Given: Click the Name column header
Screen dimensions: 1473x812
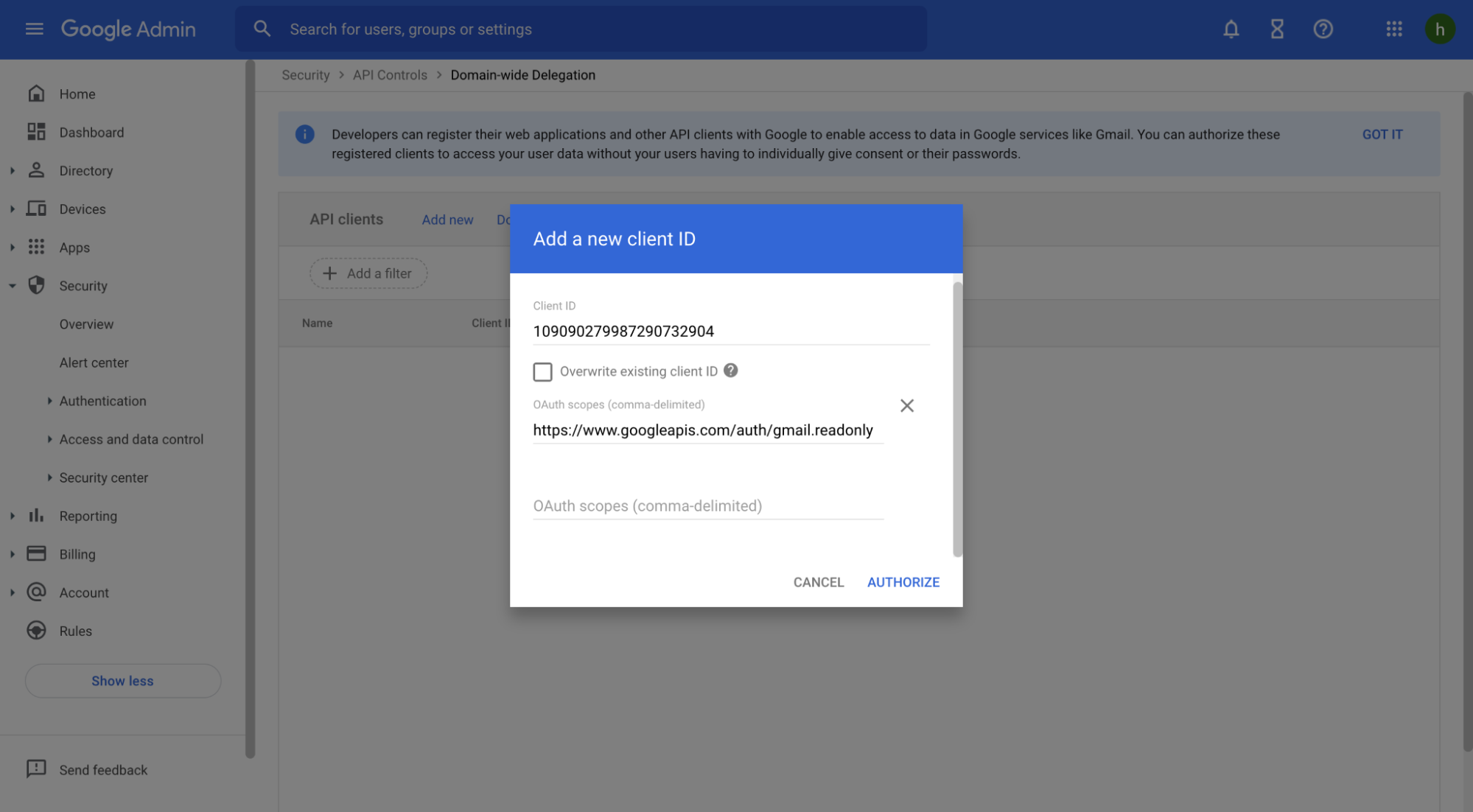Looking at the screenshot, I should [317, 323].
